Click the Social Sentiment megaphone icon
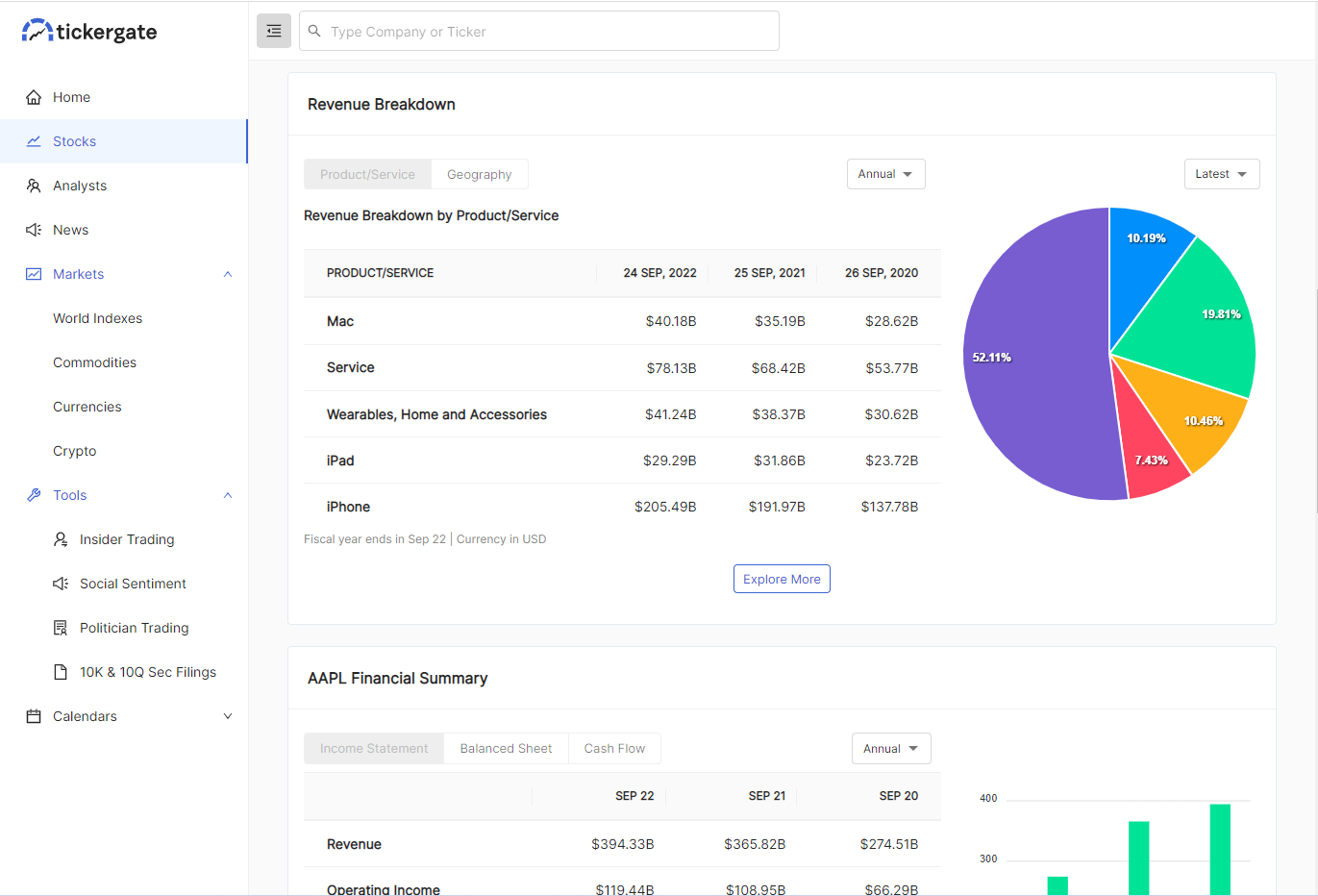The width and height of the screenshot is (1318, 896). (61, 584)
